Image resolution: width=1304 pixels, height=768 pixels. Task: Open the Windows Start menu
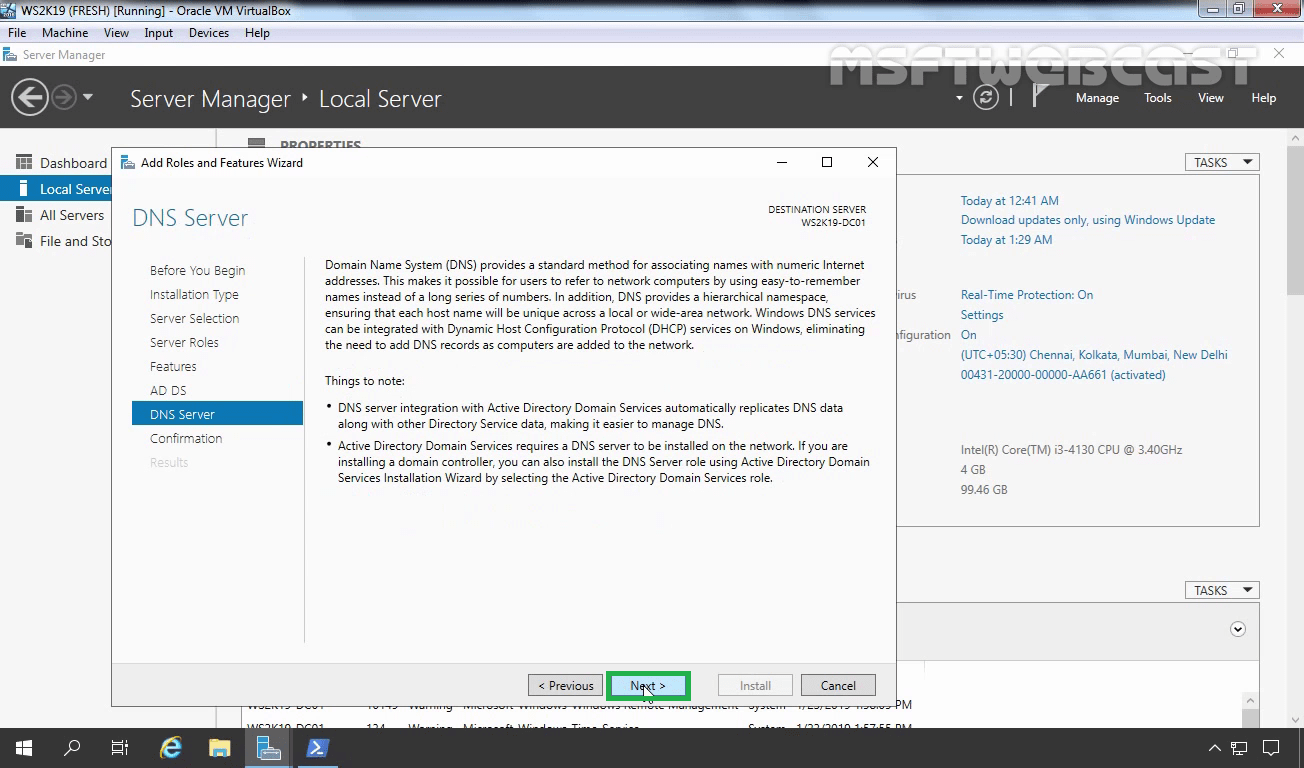24,748
